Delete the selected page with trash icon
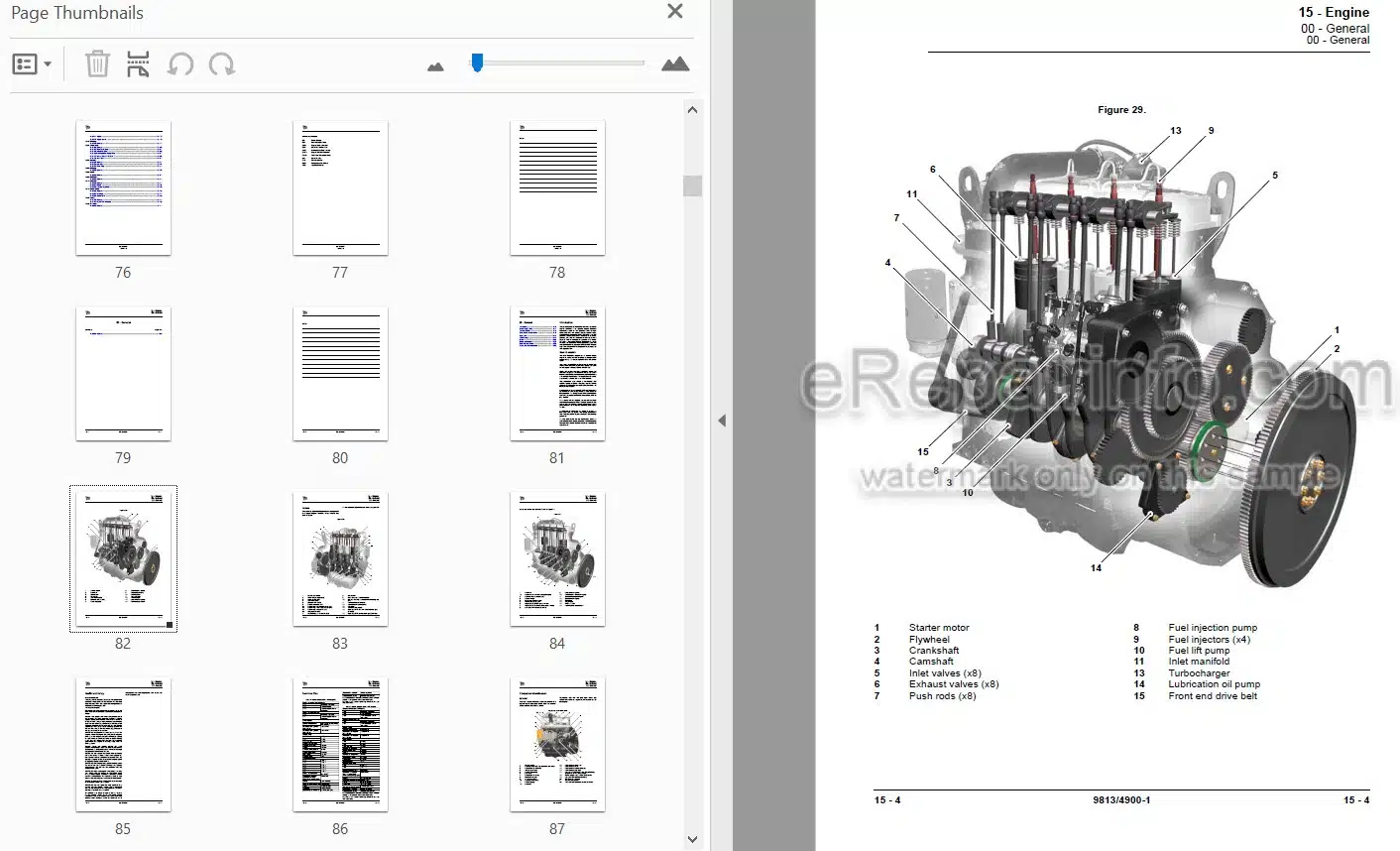The image size is (1400, 851). tap(97, 64)
